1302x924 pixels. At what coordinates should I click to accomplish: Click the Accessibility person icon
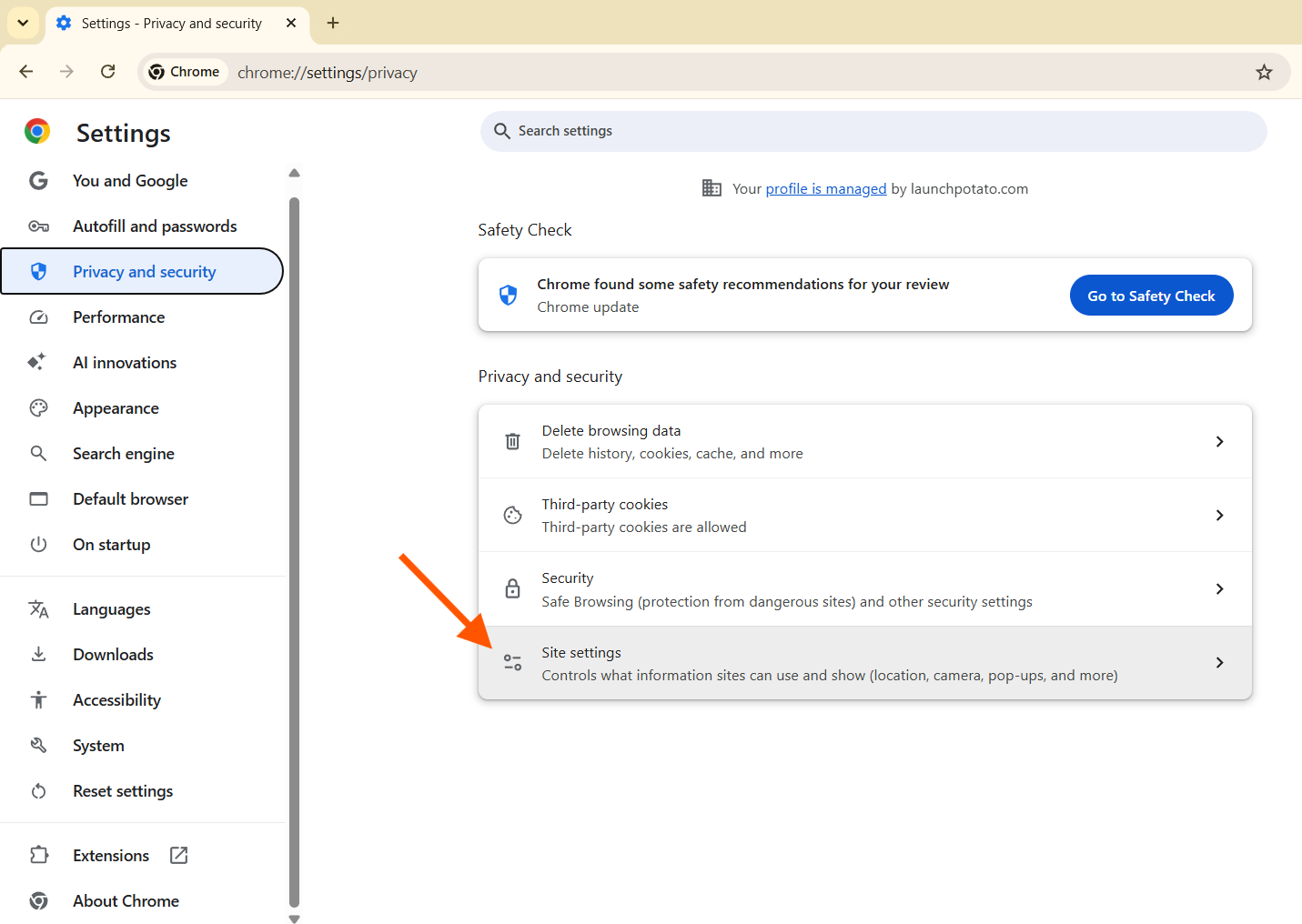pyautogui.click(x=38, y=699)
